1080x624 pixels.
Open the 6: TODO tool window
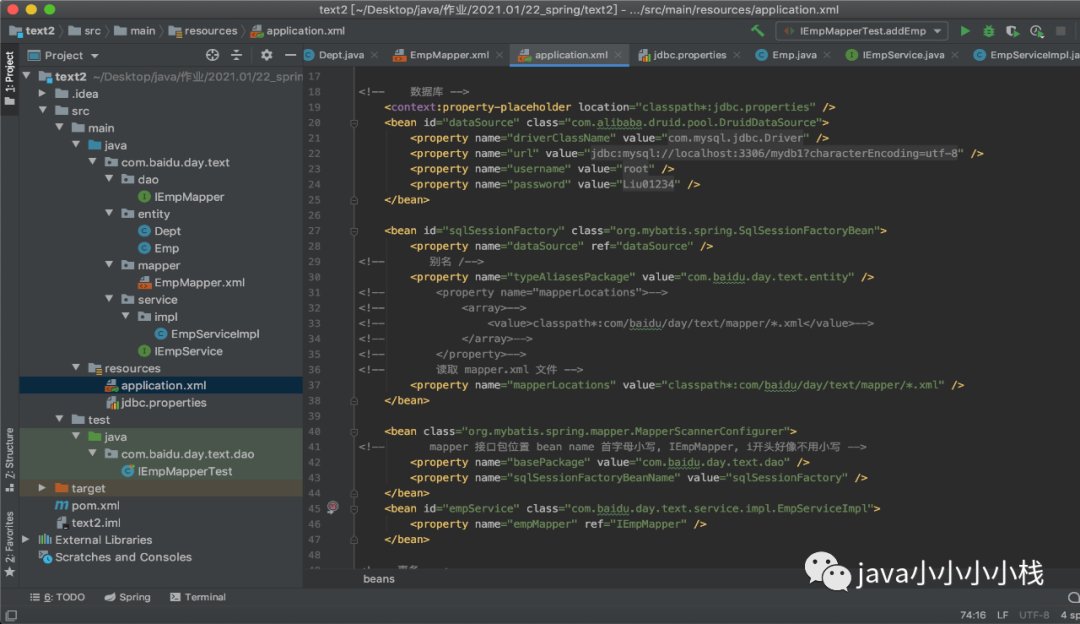point(62,597)
